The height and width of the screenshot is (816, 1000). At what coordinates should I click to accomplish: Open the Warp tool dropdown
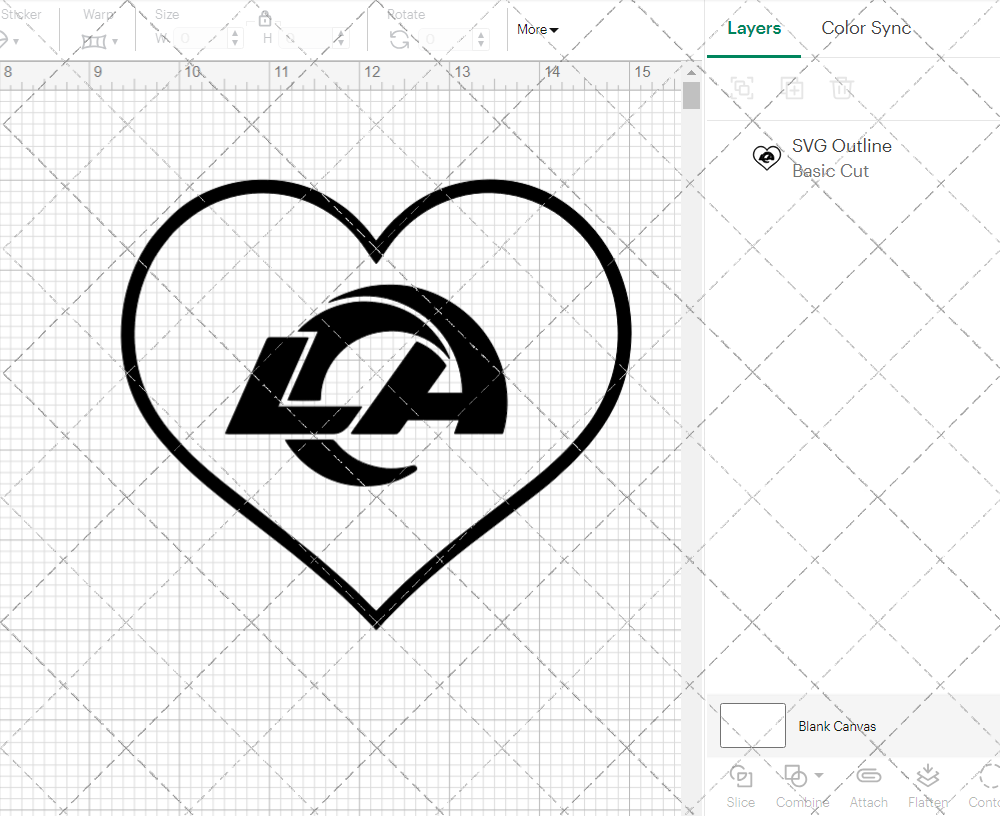(115, 42)
